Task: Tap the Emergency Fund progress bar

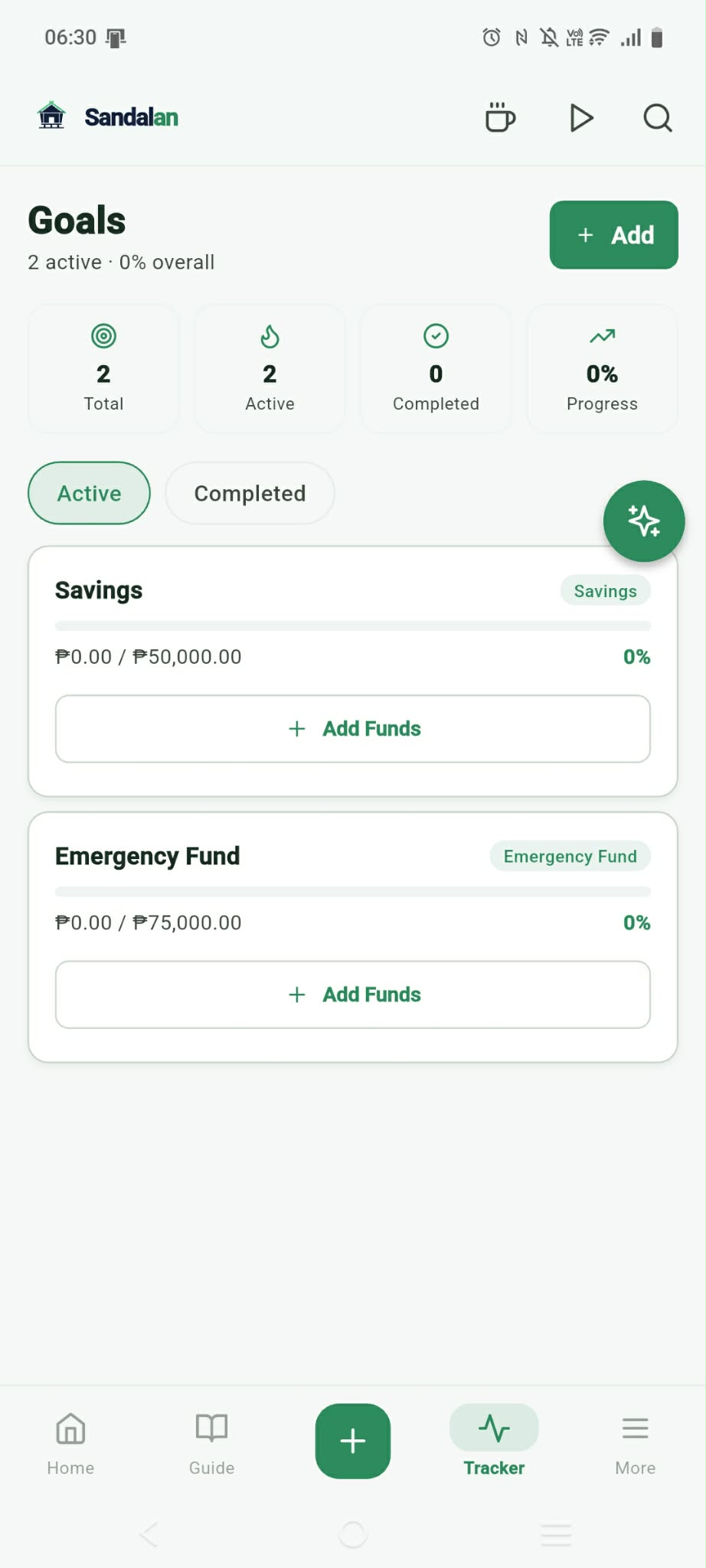Action: tap(353, 892)
